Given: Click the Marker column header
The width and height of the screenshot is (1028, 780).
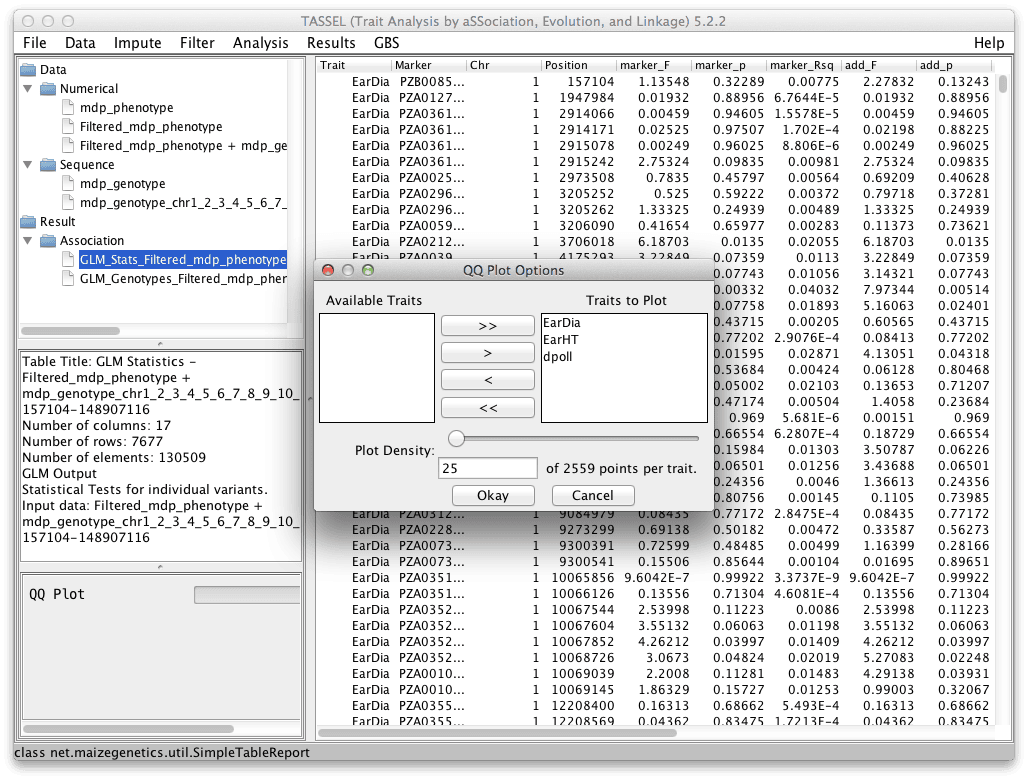Looking at the screenshot, I should (x=429, y=65).
